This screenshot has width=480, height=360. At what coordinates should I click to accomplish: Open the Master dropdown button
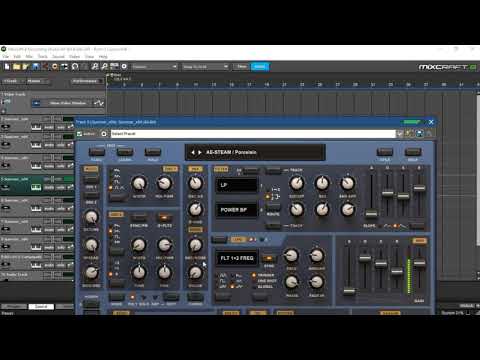[38, 81]
